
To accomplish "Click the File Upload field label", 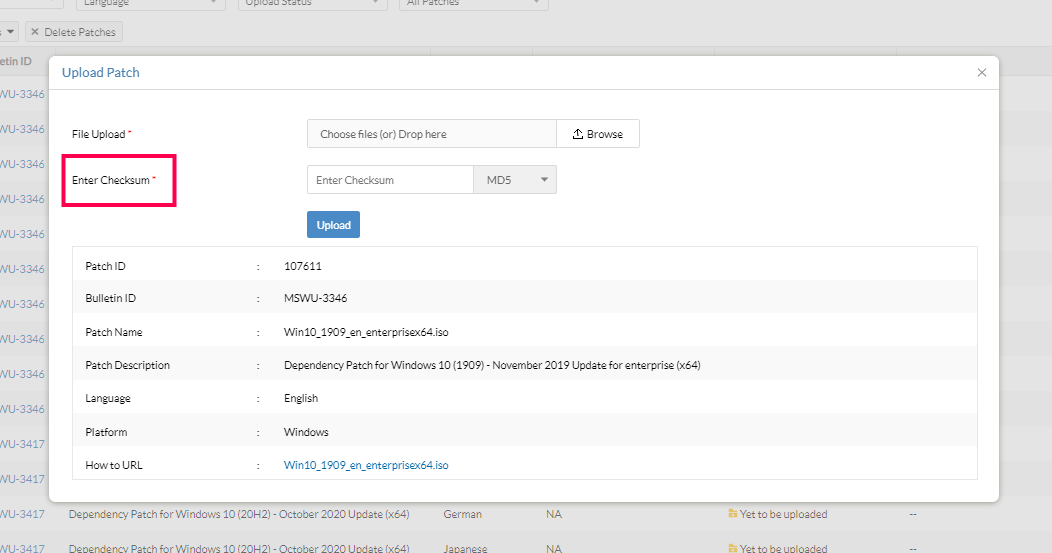I will (99, 134).
